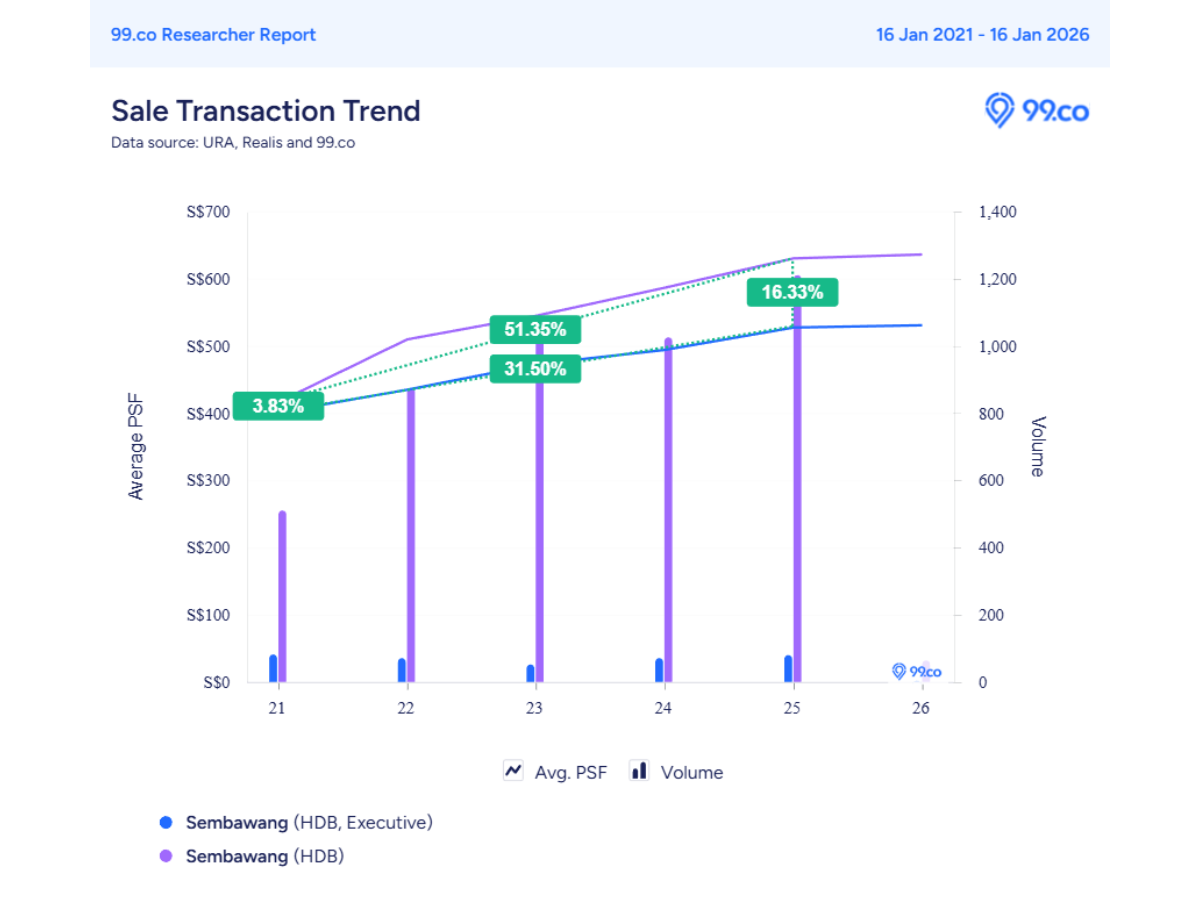The image size is (1200, 900).
Task: Click the Avg. PSF line chart icon
Action: pos(514,771)
